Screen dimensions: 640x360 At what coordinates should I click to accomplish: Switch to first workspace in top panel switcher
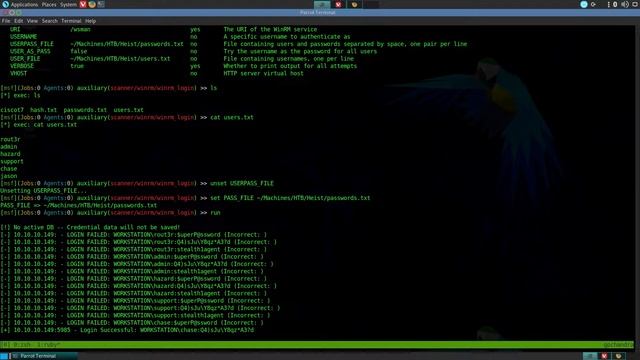click(x=322, y=4)
